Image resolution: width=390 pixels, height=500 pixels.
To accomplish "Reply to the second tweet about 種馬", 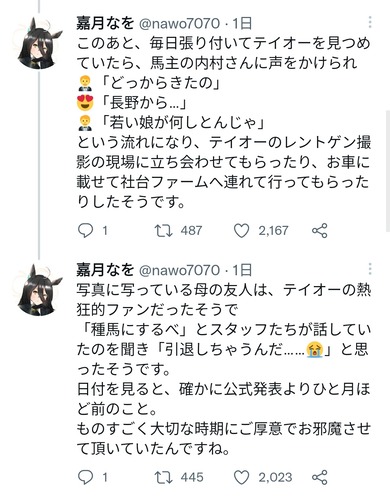I will point(85,477).
